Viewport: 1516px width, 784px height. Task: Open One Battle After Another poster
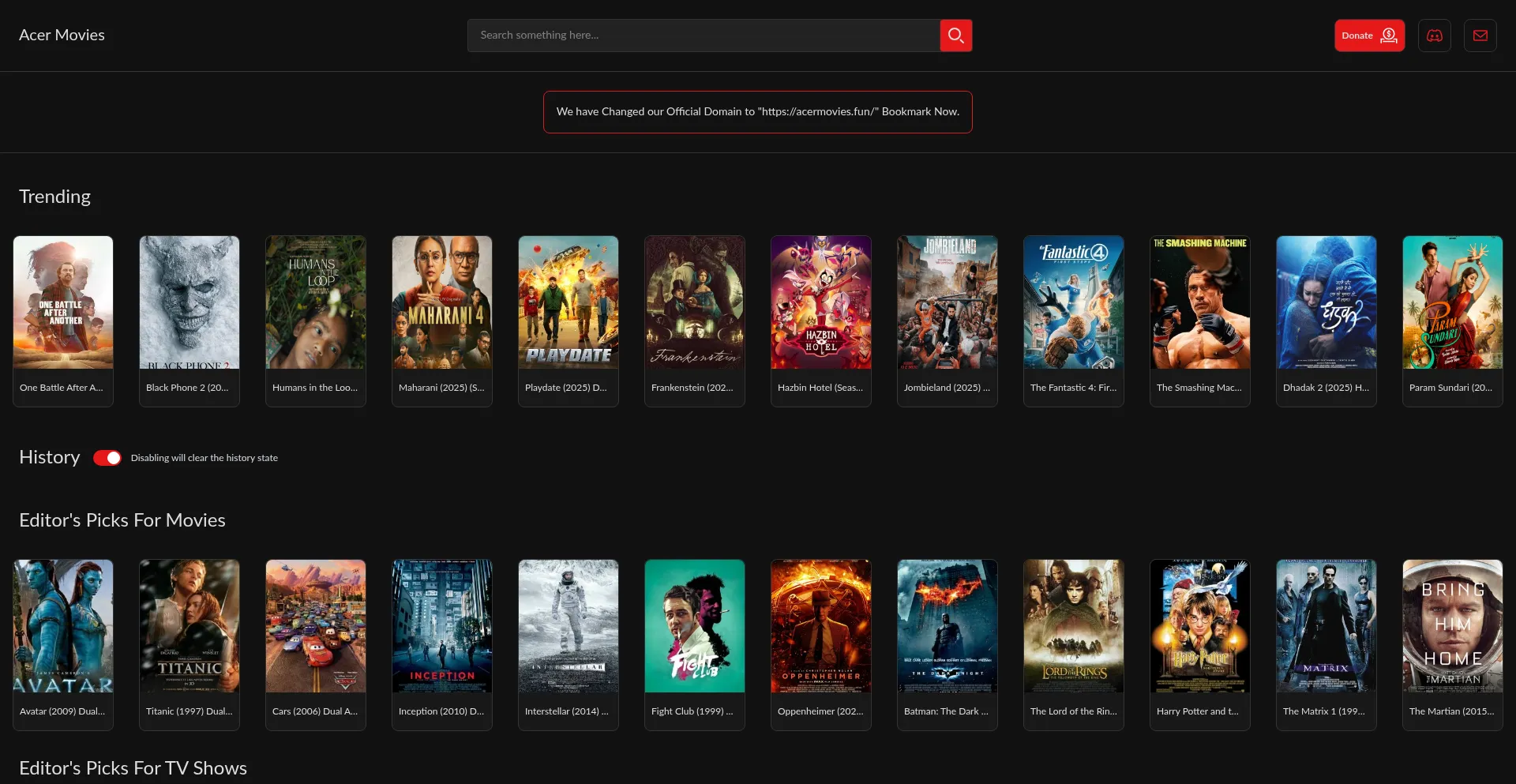(x=63, y=302)
